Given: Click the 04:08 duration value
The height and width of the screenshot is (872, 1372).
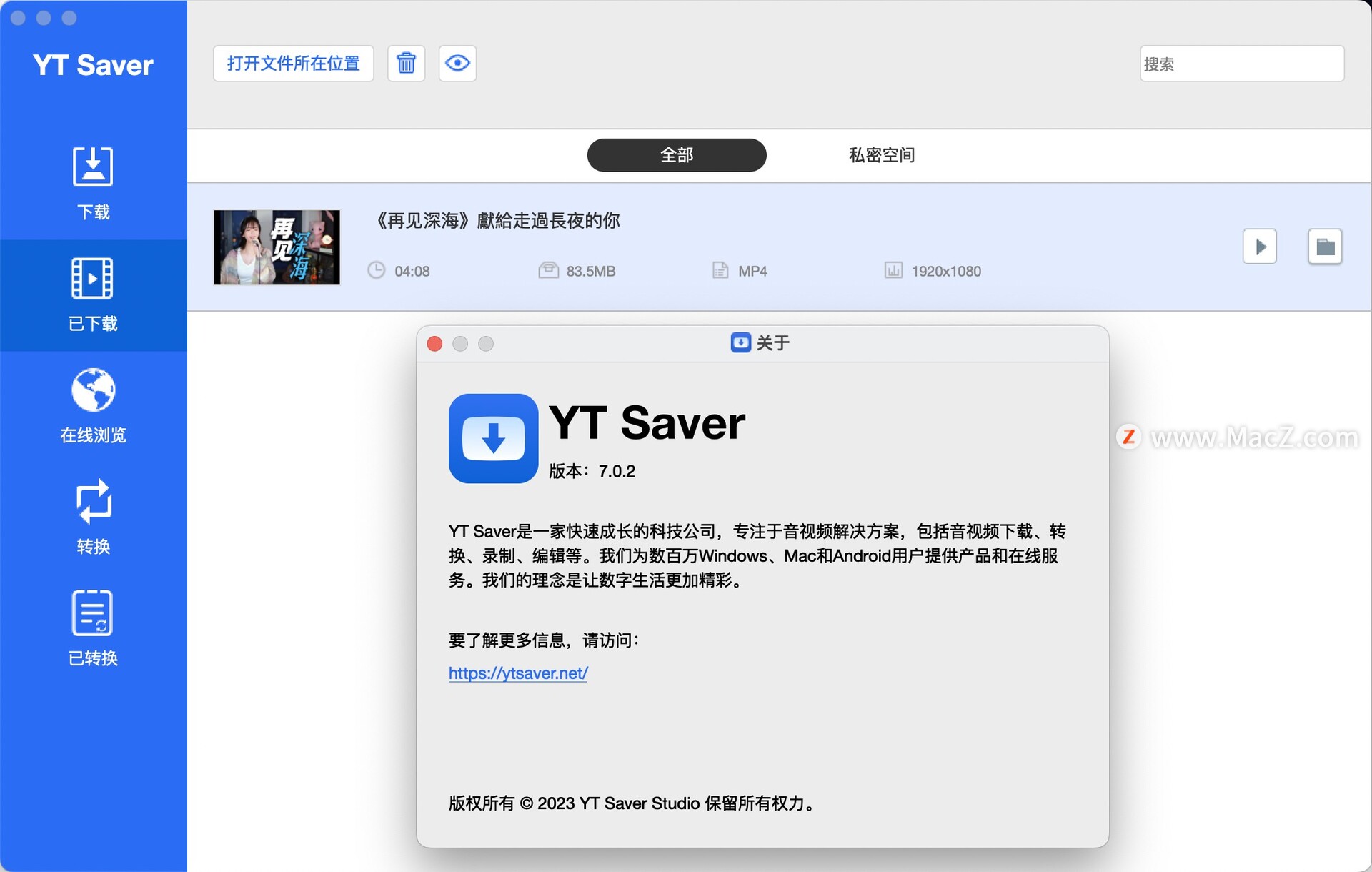Looking at the screenshot, I should point(412,272).
